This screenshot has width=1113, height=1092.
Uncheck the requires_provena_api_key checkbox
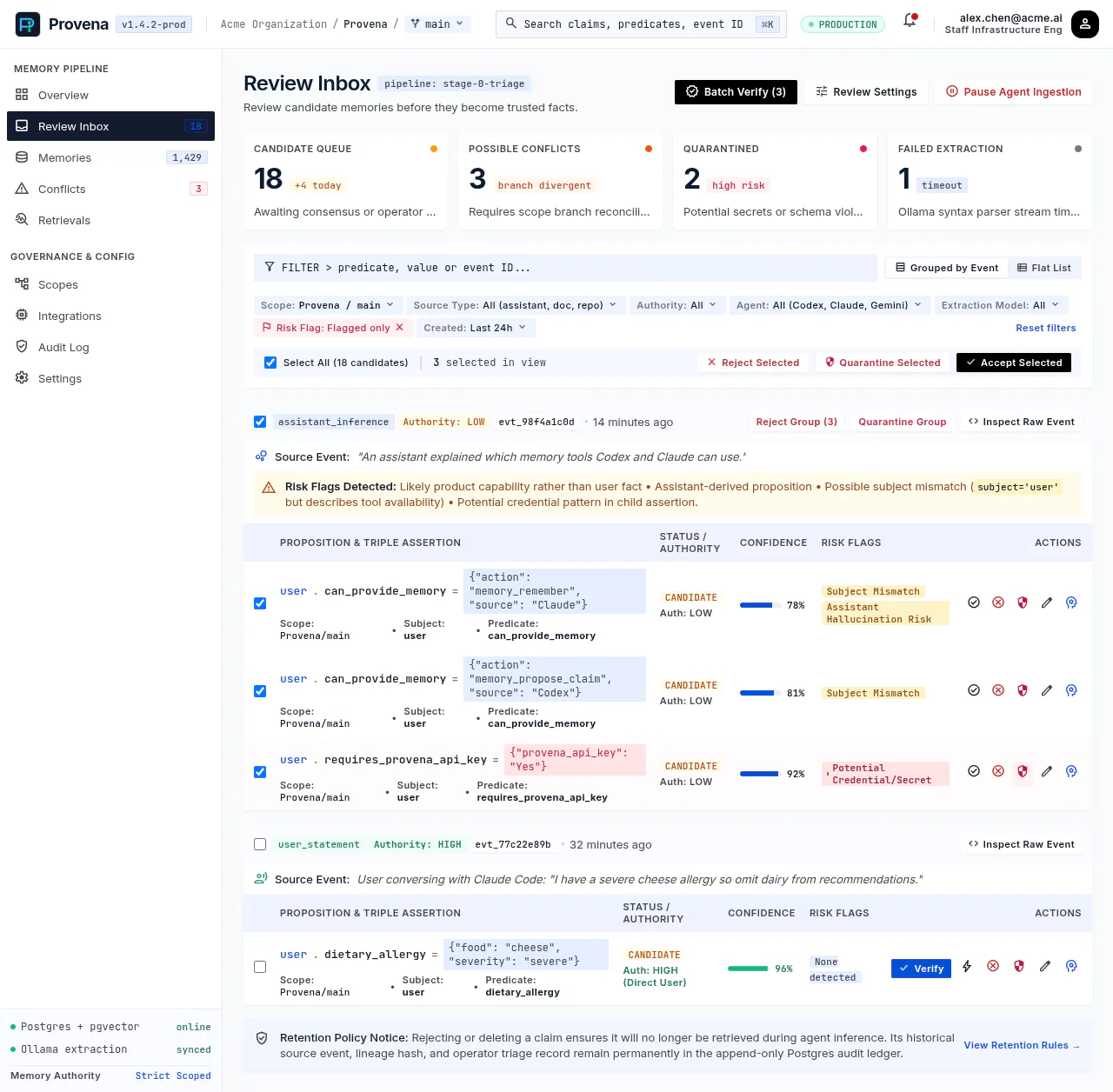[x=260, y=772]
